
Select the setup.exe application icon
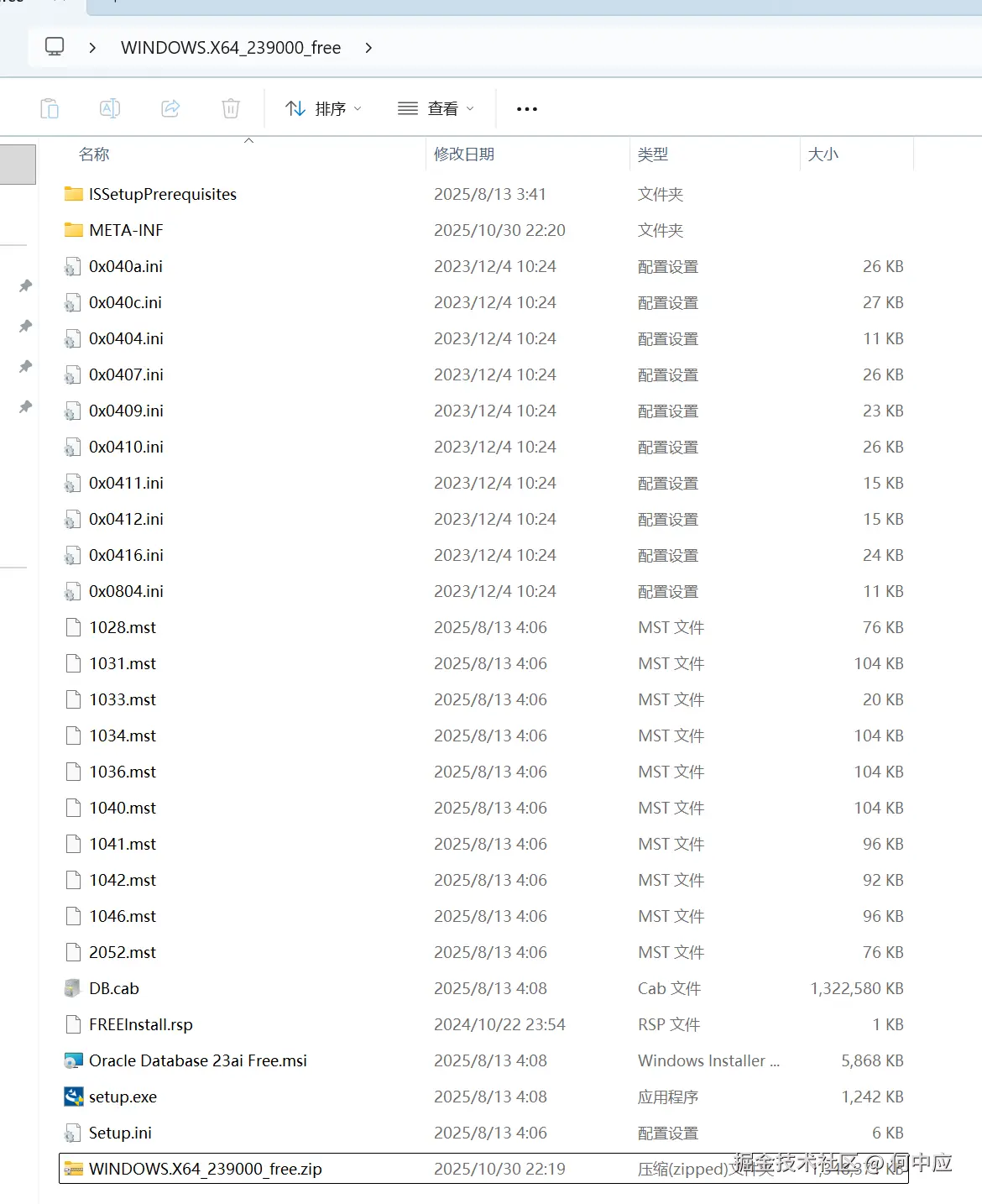coord(74,1097)
